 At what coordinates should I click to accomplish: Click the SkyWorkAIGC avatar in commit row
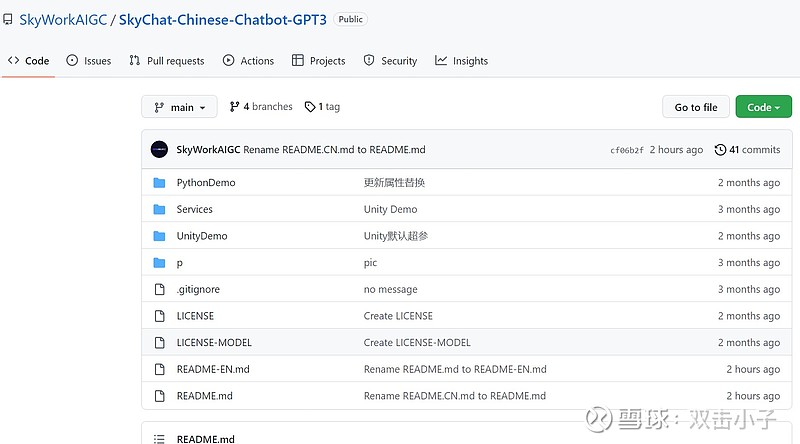[x=159, y=150]
